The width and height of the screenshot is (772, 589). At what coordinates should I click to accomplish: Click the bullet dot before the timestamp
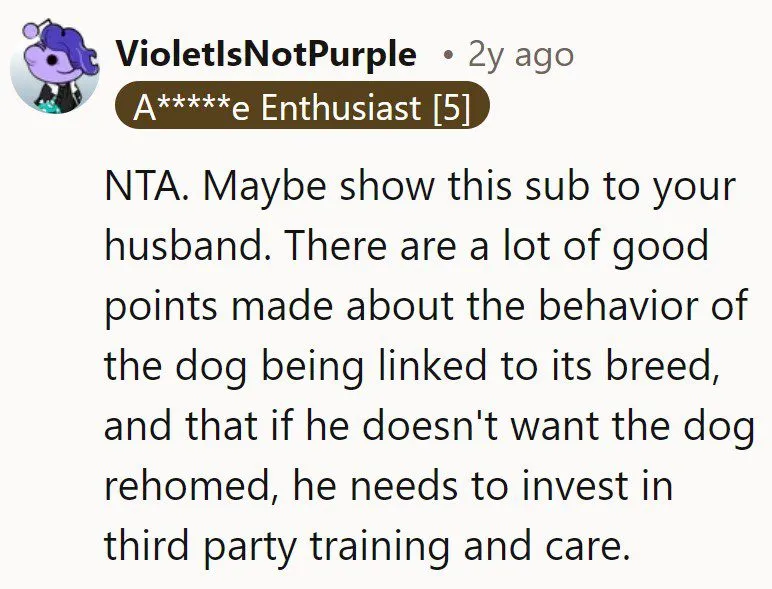(x=448, y=56)
